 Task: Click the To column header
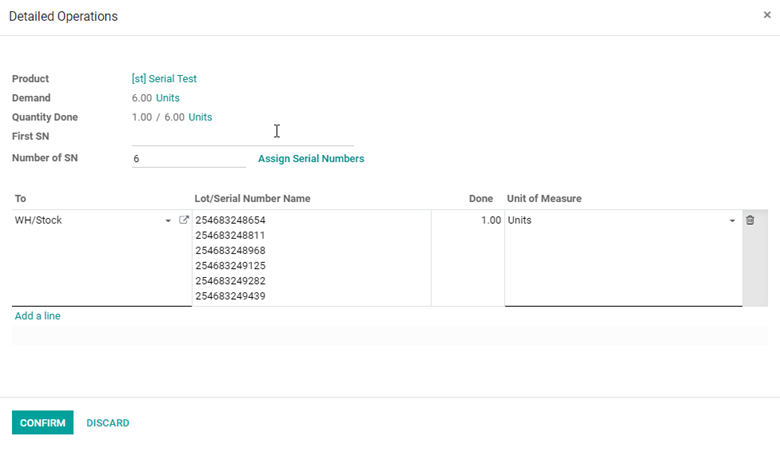tap(20, 198)
